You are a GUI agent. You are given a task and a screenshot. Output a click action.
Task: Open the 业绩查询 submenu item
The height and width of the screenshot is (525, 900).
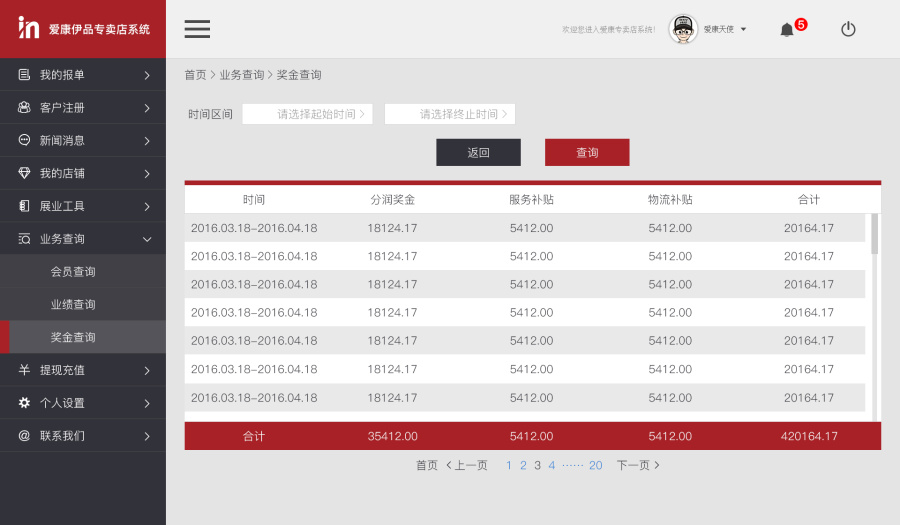(83, 304)
